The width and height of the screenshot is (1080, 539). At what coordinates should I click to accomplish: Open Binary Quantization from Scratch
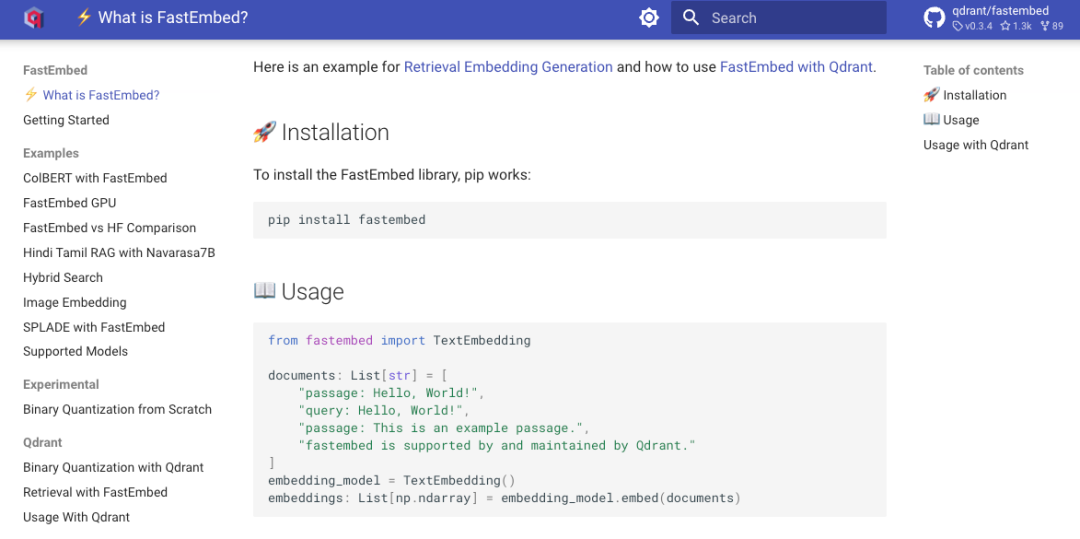tap(118, 410)
